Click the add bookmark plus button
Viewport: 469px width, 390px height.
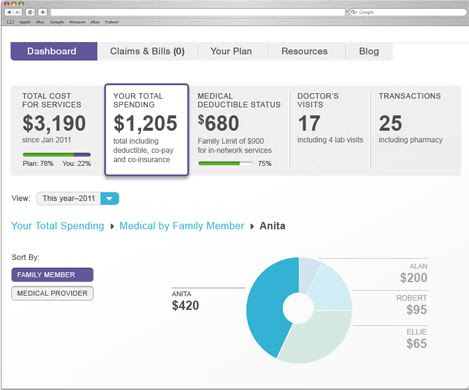pos(43,12)
